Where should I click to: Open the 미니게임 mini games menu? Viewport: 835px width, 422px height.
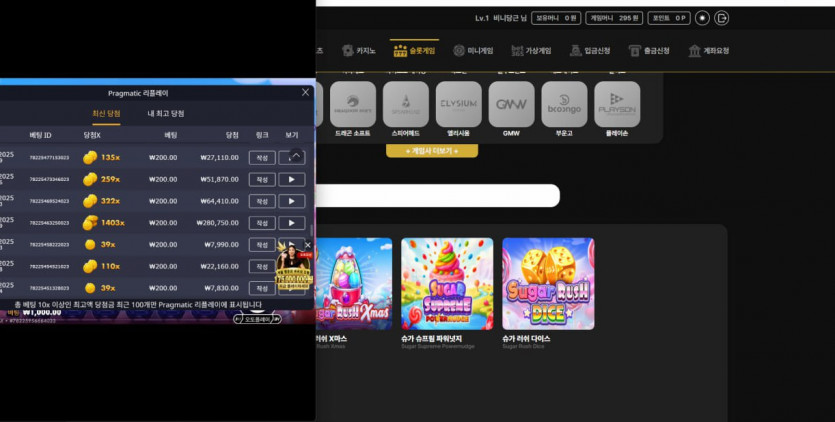click(x=473, y=51)
